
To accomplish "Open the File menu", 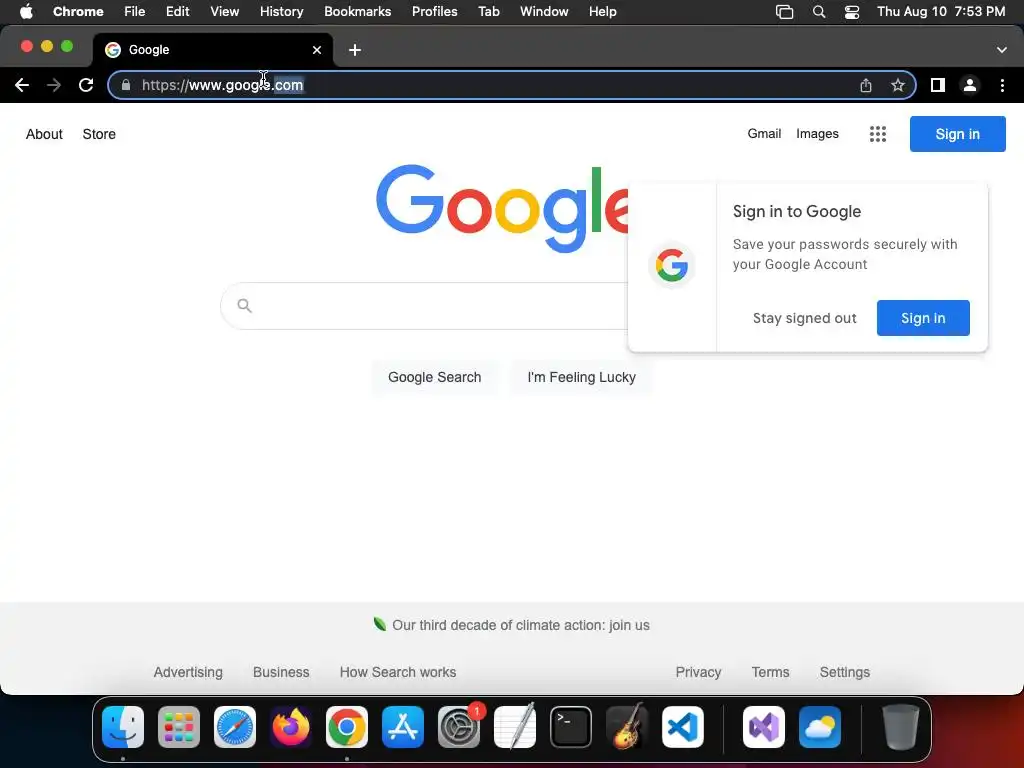I will (x=135, y=12).
